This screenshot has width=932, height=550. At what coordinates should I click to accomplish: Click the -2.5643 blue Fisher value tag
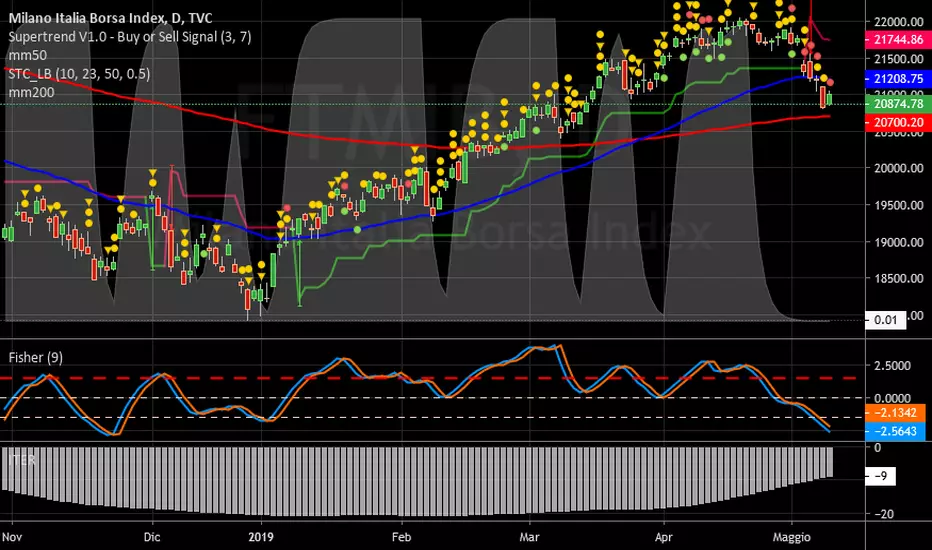(896, 431)
